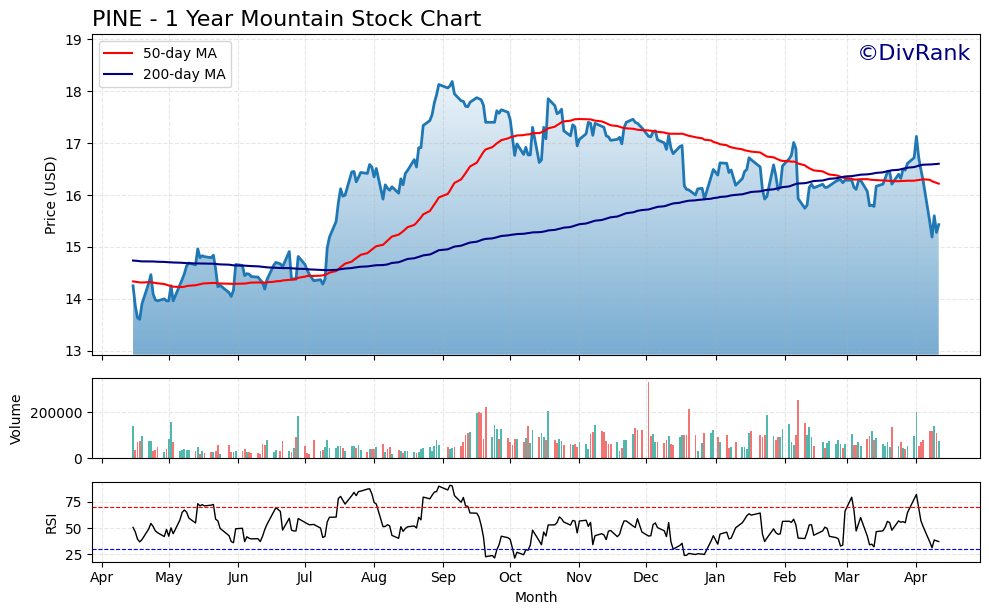Image resolution: width=989 pixels, height=615 pixels.
Task: Click the May month tick label
Action: click(x=169, y=578)
